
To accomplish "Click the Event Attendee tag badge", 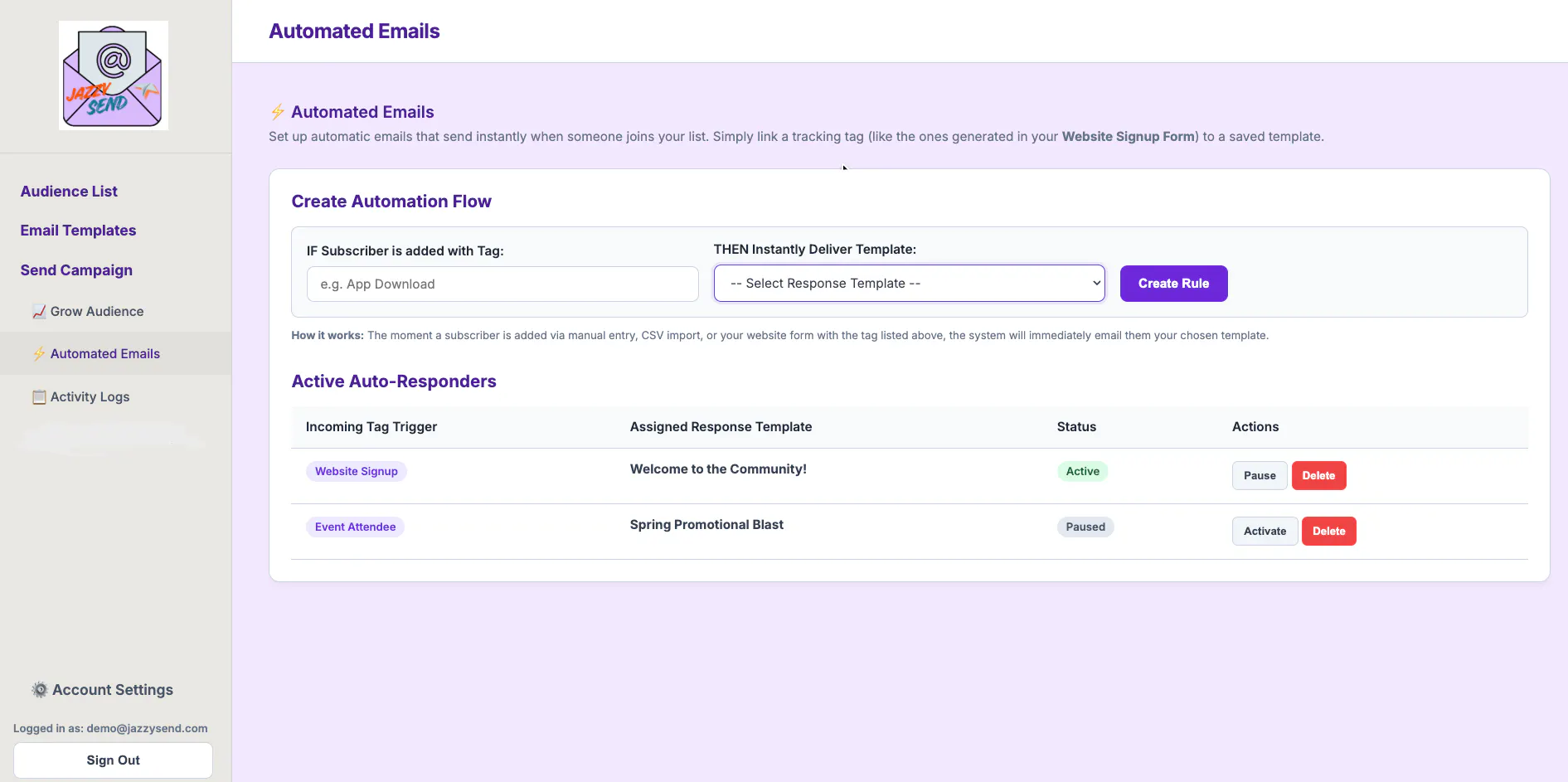I will tap(355, 527).
